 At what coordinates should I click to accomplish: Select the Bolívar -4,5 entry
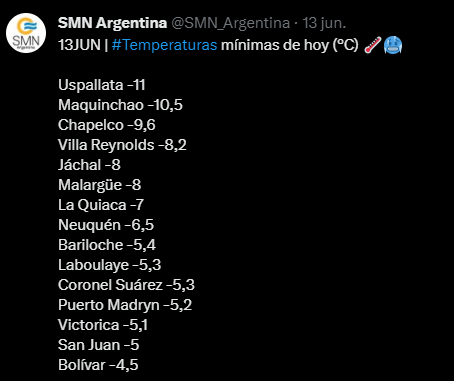click(x=98, y=365)
